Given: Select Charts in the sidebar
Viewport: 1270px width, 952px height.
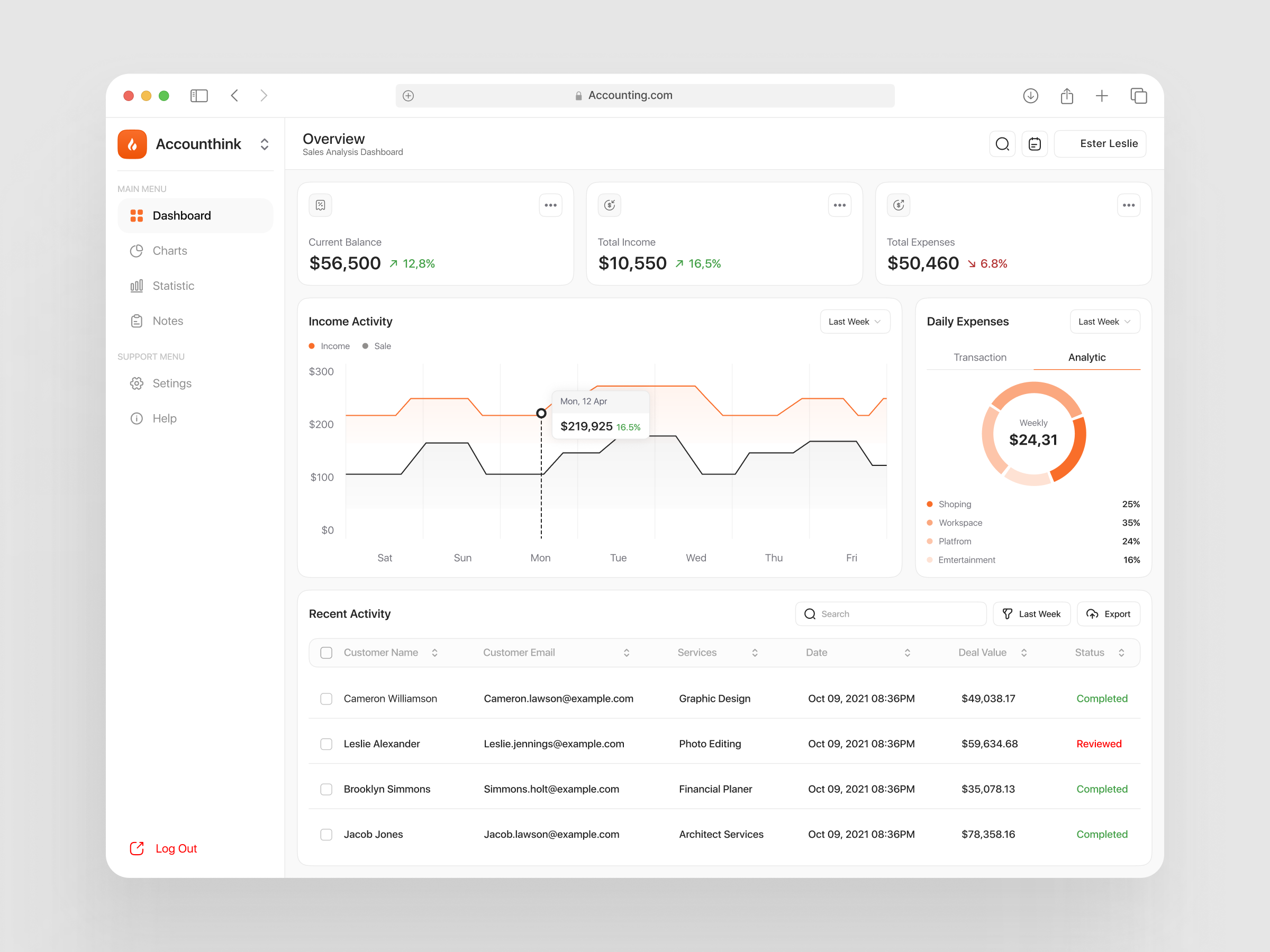Looking at the screenshot, I should coord(169,251).
